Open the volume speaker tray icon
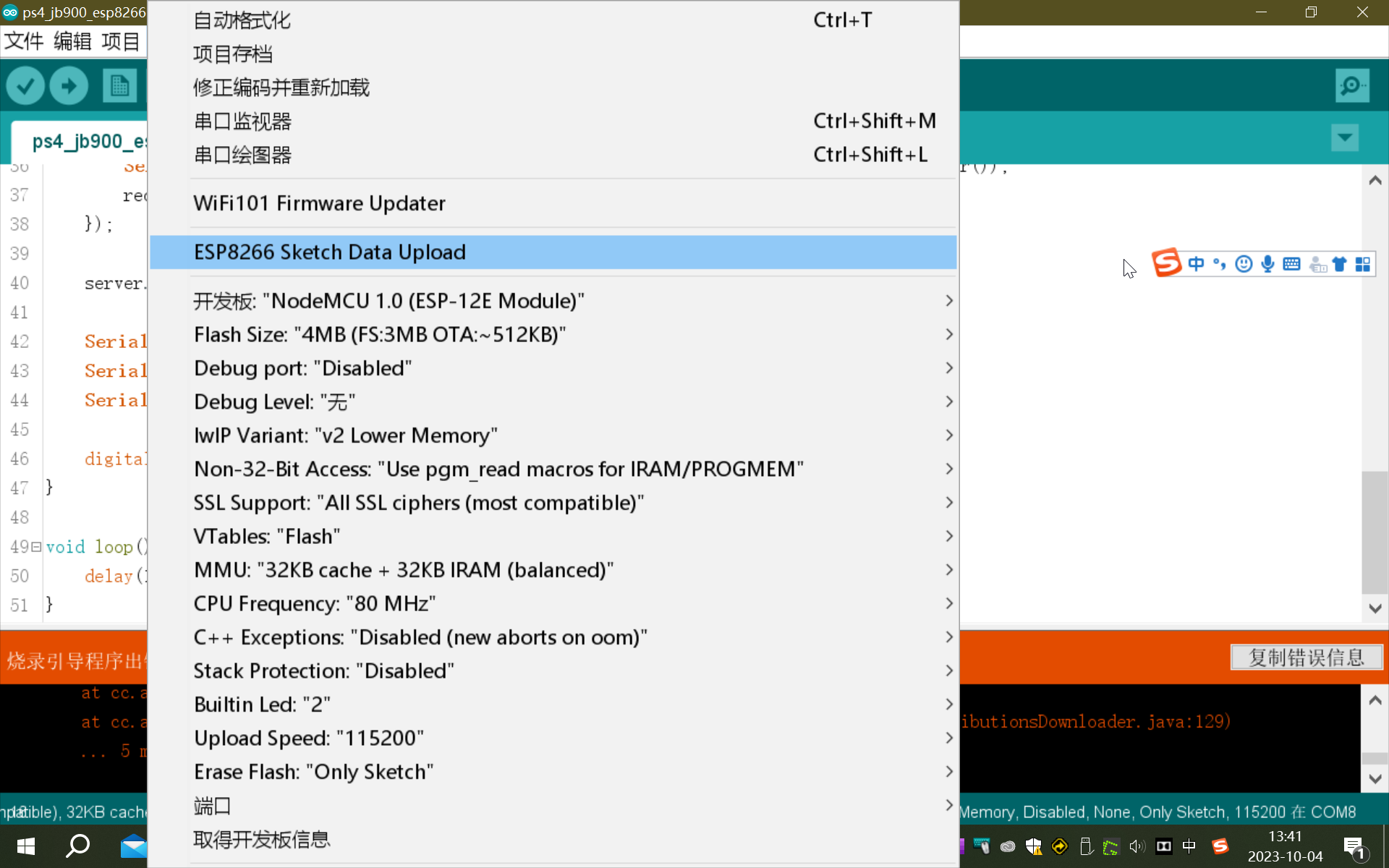The width and height of the screenshot is (1389, 868). point(1137,846)
